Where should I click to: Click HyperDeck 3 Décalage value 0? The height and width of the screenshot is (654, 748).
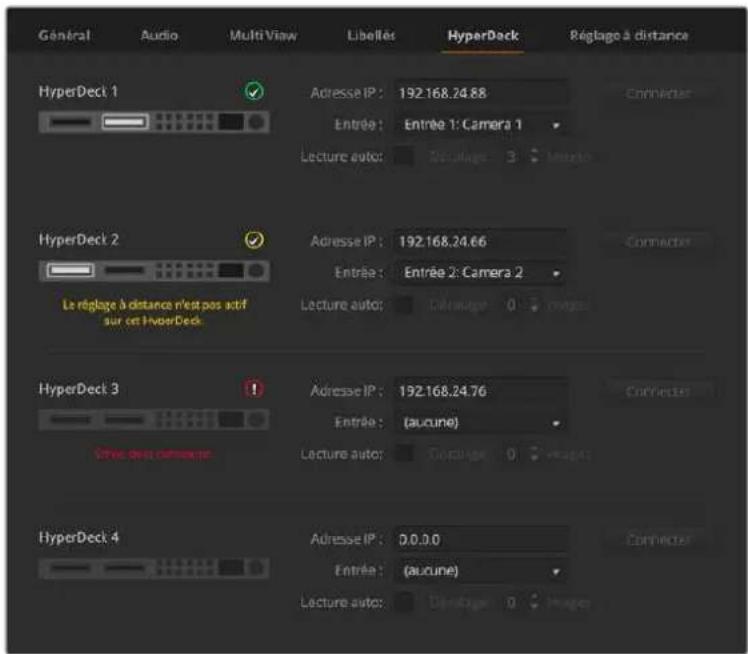click(511, 454)
